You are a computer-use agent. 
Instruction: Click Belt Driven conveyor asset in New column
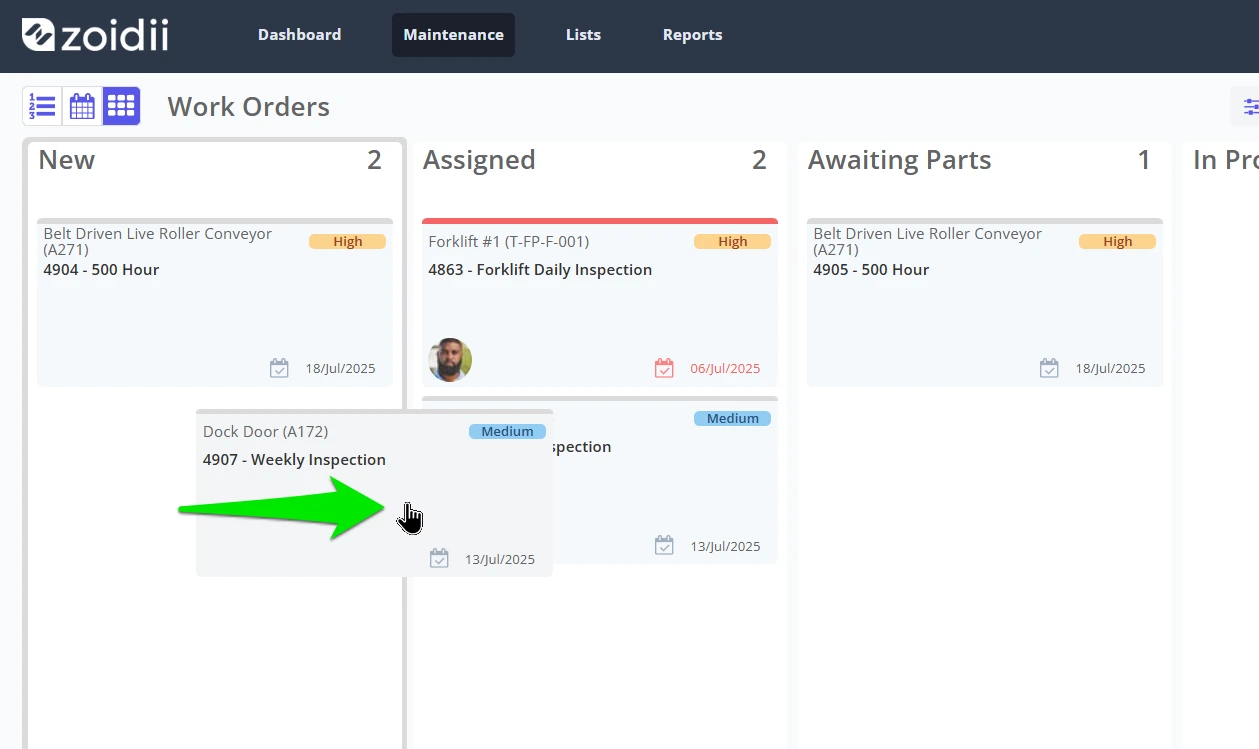pos(157,241)
